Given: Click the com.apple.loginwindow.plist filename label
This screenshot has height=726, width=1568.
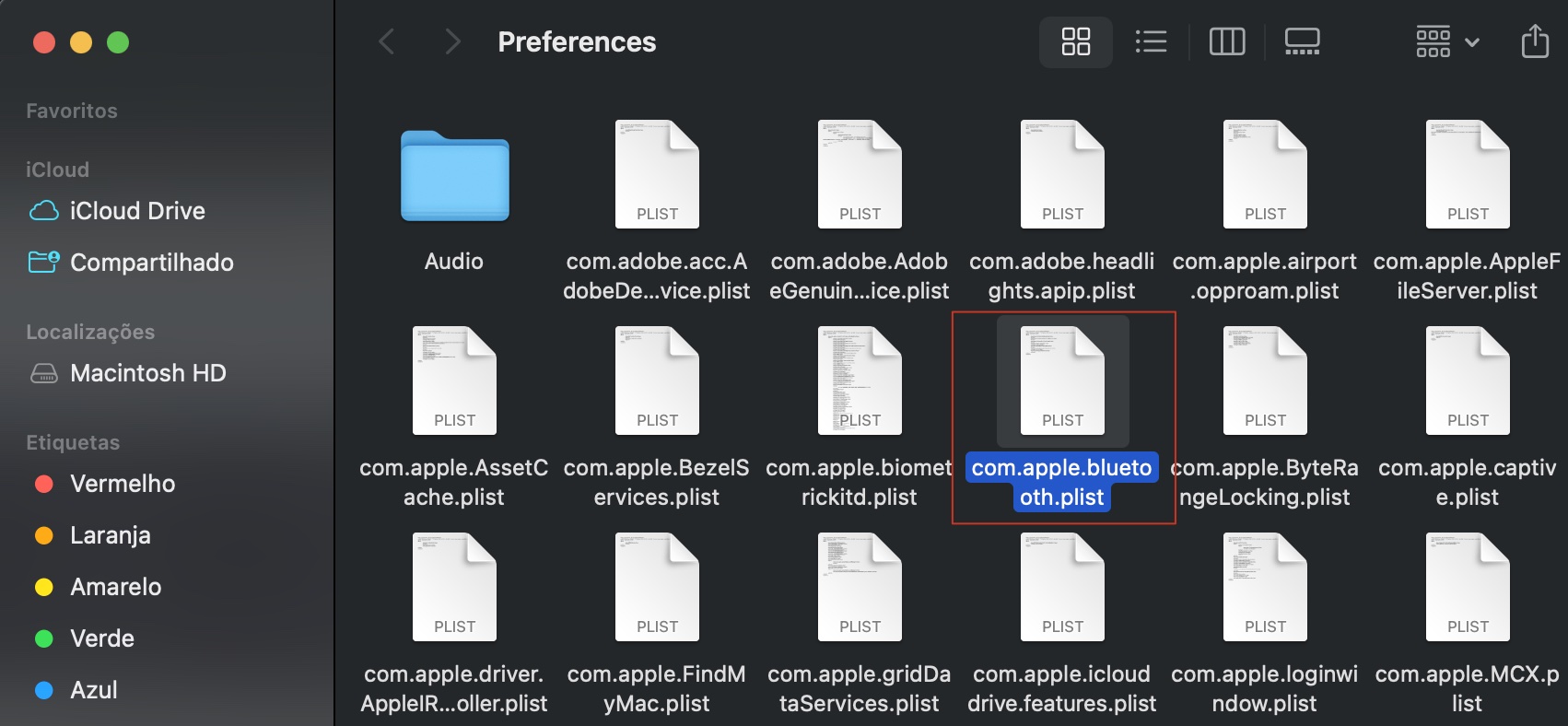Looking at the screenshot, I should pyautogui.click(x=1265, y=689).
